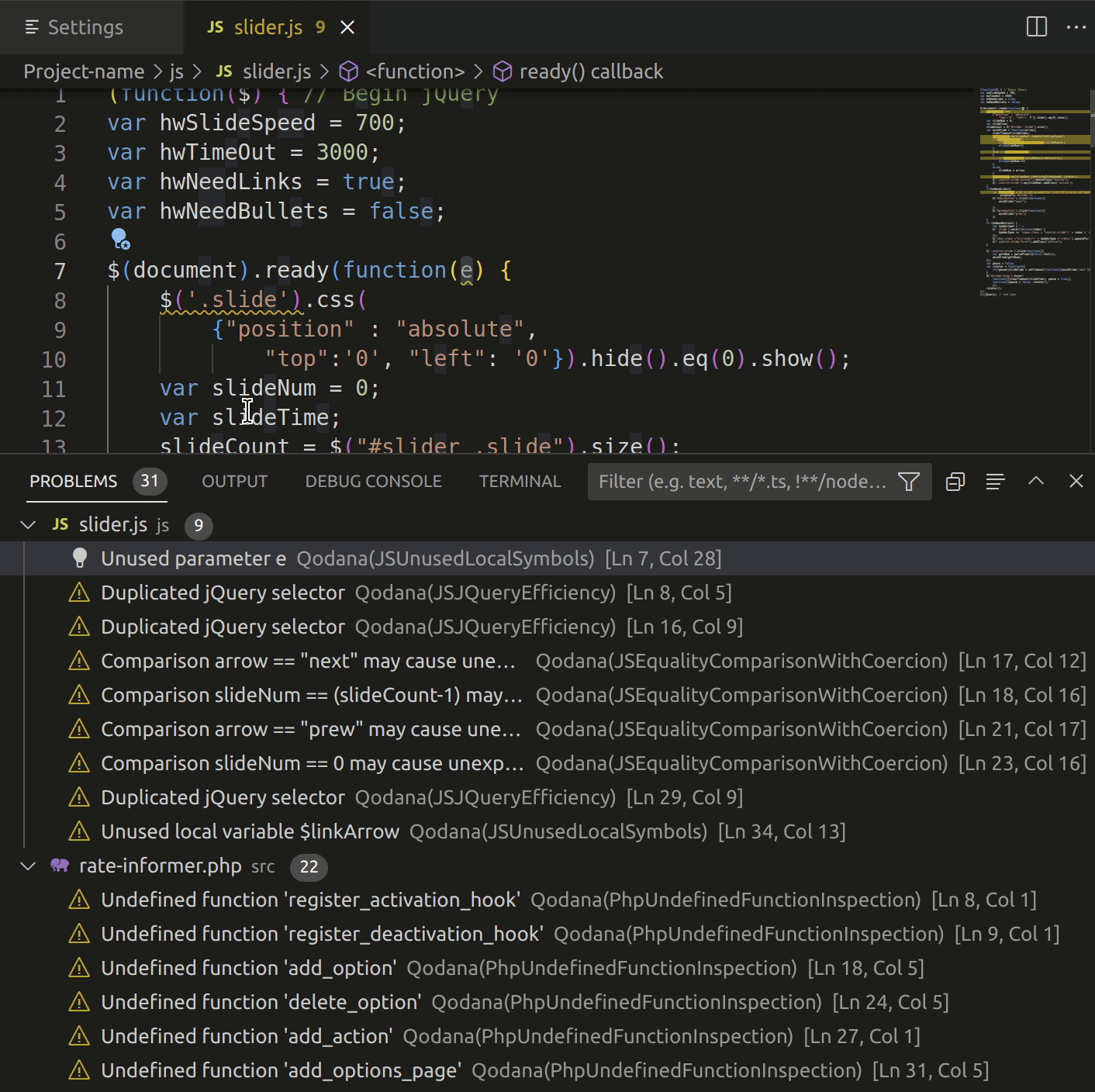
Task: Click the Split Editor icon
Action: (x=1036, y=26)
